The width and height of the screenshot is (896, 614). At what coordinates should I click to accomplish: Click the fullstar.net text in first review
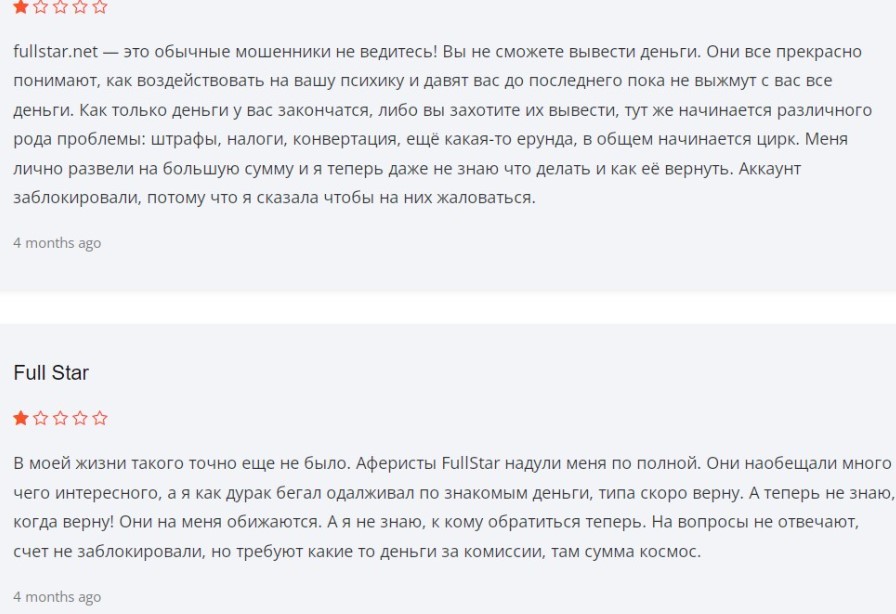55,51
